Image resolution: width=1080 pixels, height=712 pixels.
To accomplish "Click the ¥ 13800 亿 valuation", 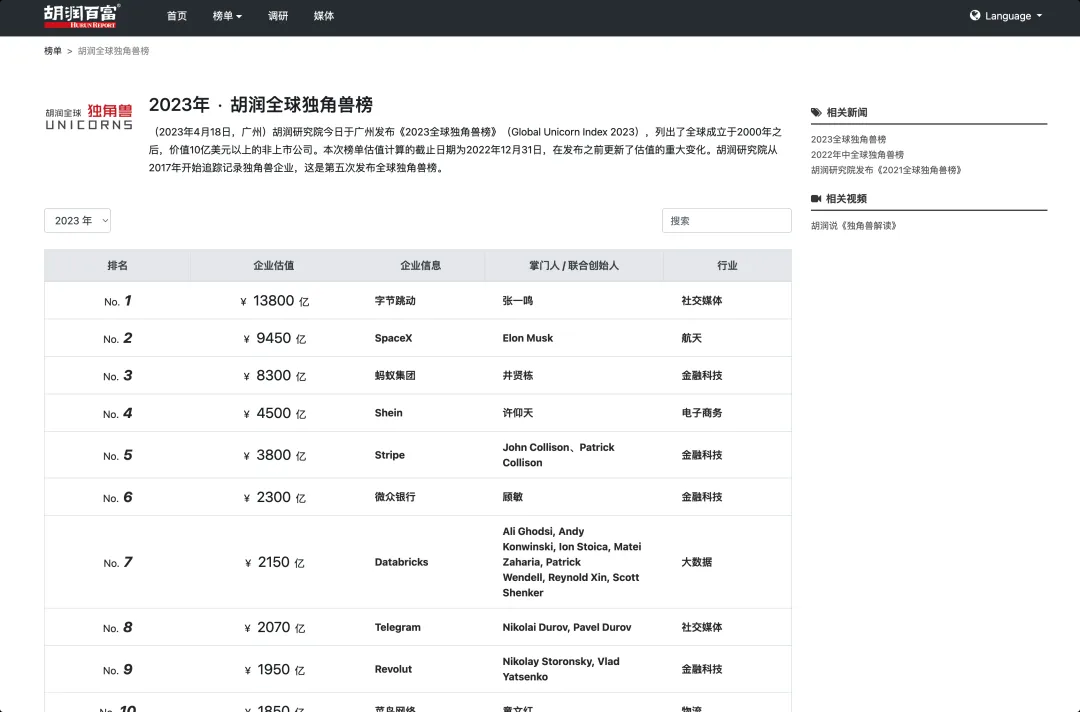I will 275,301.
